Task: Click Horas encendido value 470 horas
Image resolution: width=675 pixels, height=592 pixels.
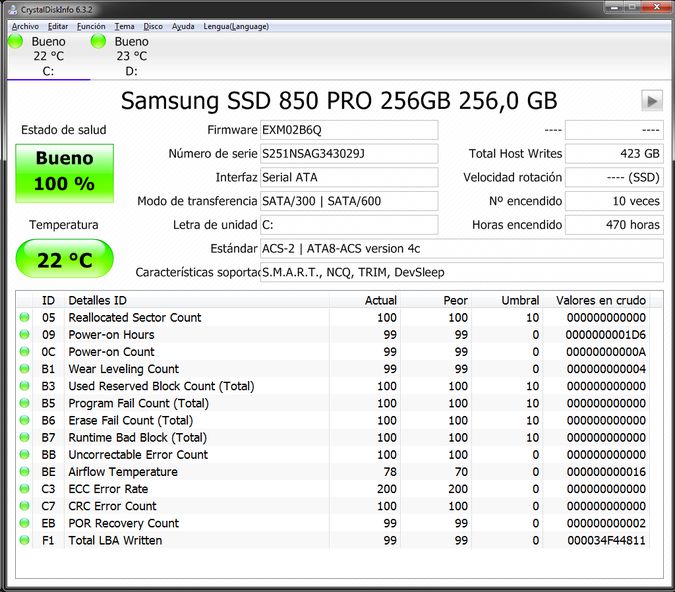Action: (614, 225)
